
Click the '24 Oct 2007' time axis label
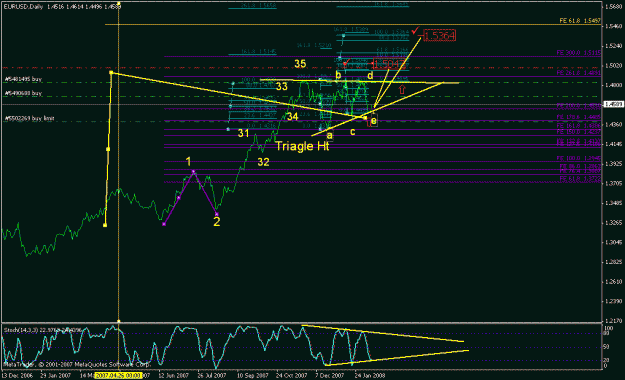click(292, 376)
